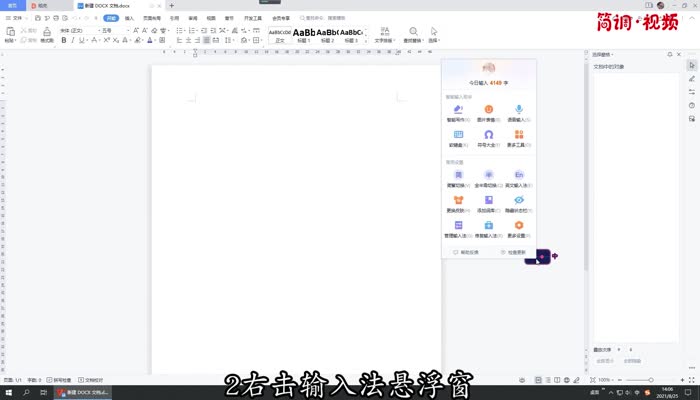Open the text layout tool icon
The image size is (700, 400).
[x=385, y=31]
